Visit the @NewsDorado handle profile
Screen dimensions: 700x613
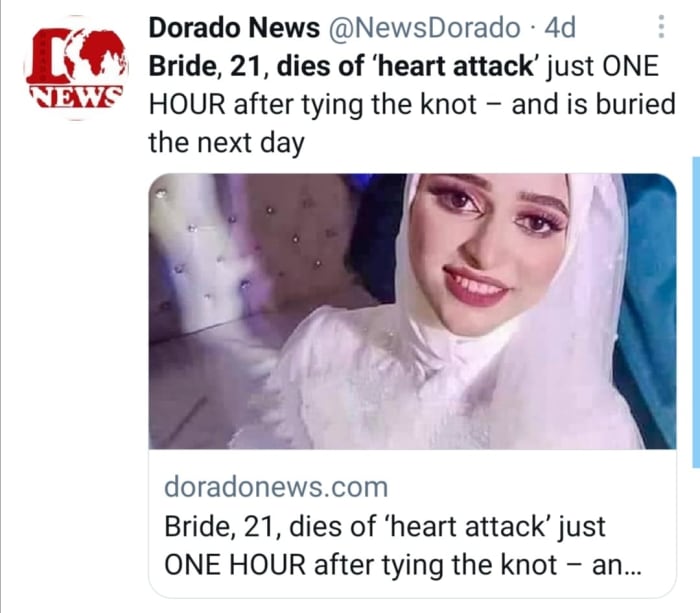(425, 28)
